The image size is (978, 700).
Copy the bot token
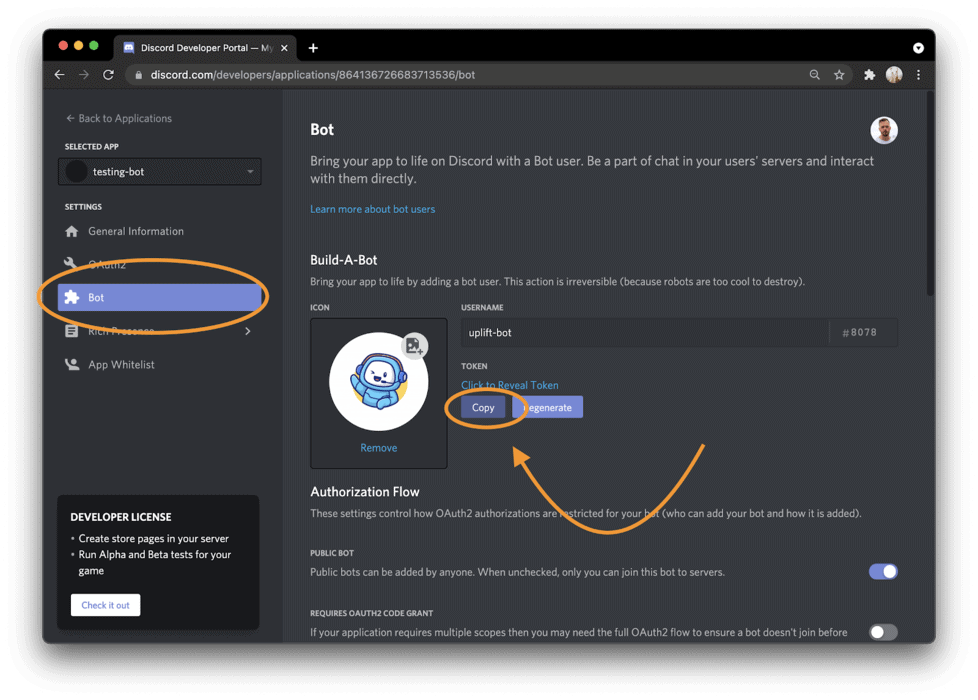(483, 407)
